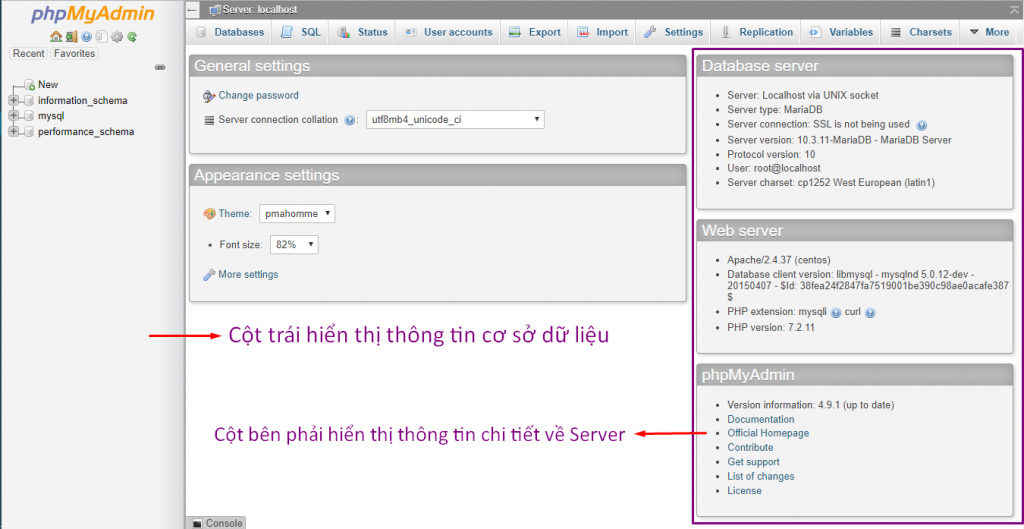
Task: Open help icon beside SSL is not being used
Action: [921, 125]
